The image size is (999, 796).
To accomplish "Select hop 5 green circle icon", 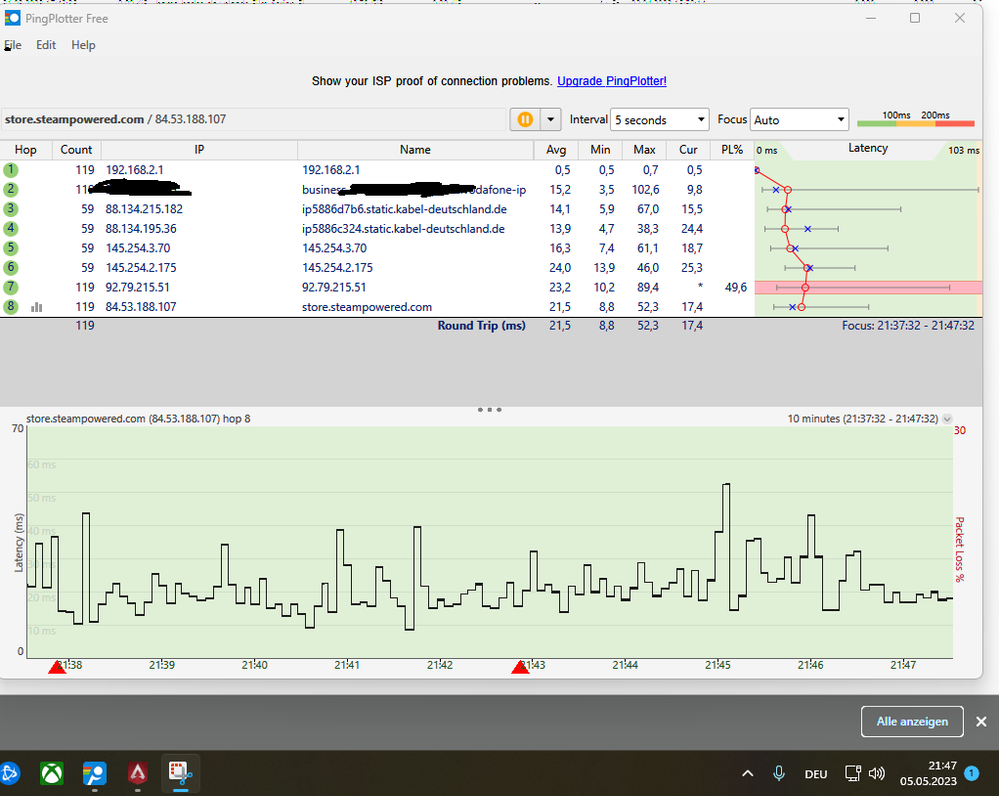I will click(x=10, y=248).
